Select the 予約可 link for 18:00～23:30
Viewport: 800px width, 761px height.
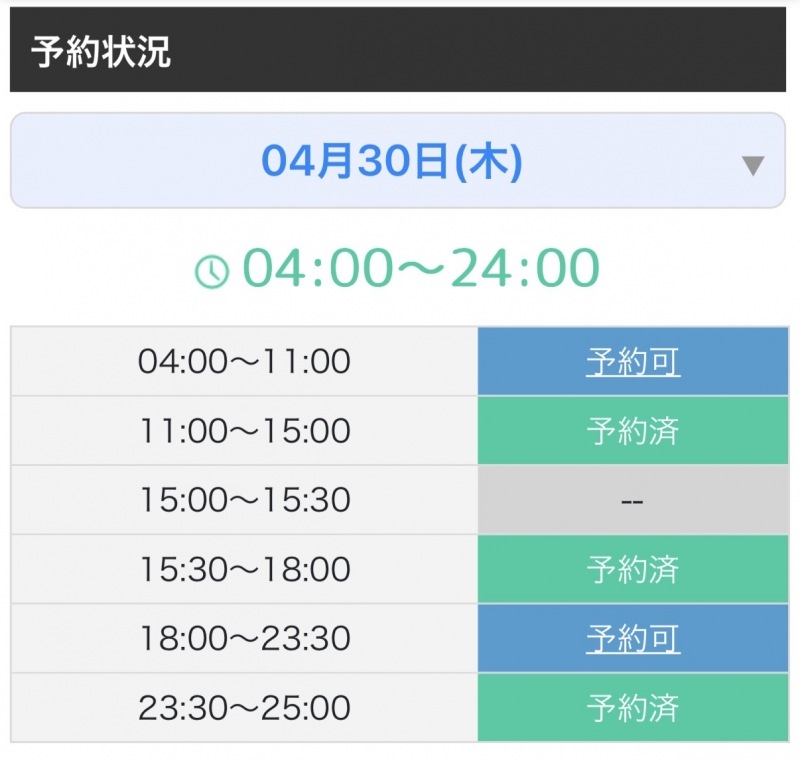click(632, 640)
